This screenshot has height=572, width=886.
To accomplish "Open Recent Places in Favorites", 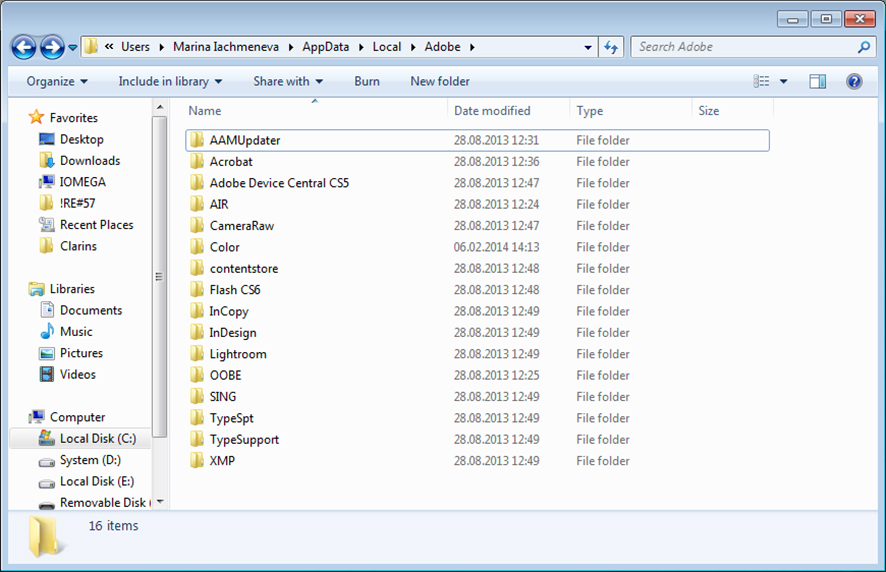I will point(97,224).
